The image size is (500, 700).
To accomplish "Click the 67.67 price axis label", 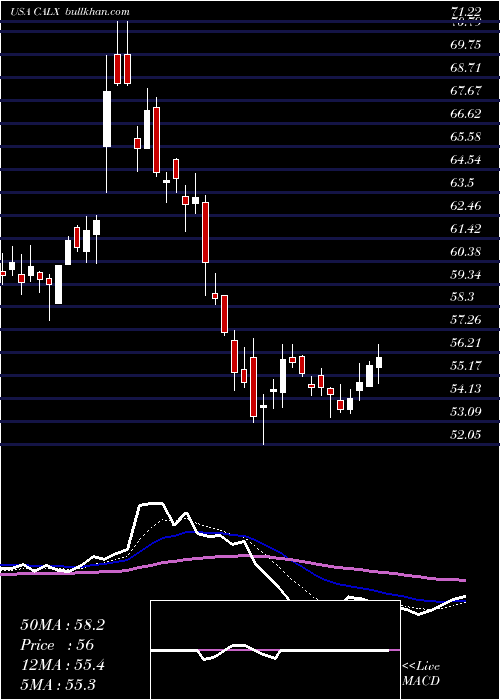I will (x=466, y=91).
